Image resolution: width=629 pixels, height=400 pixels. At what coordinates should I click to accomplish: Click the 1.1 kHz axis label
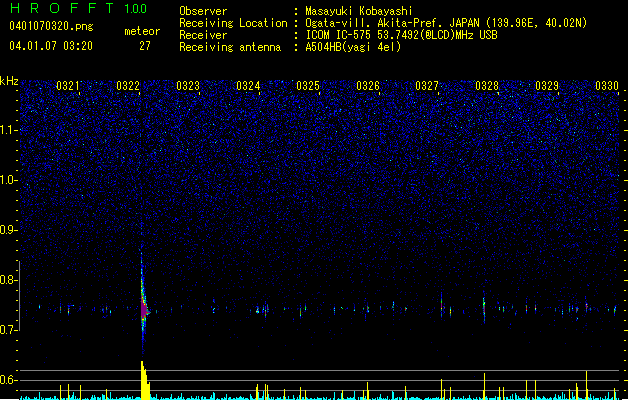click(9, 130)
